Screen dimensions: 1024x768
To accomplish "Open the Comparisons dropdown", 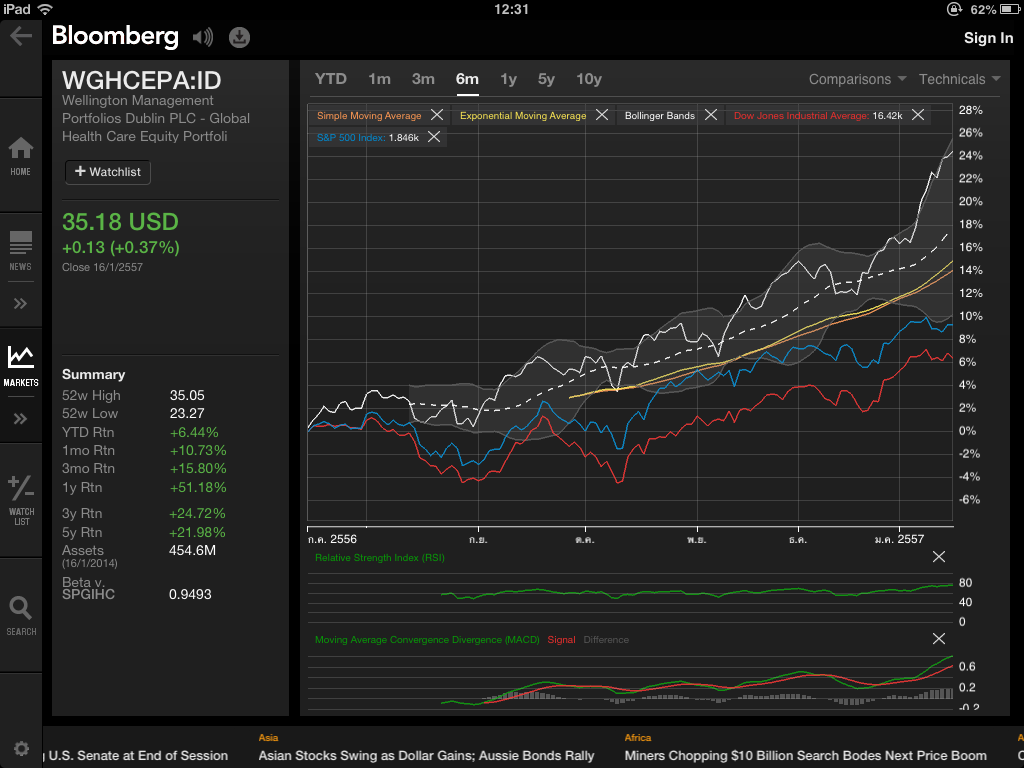I will 857,79.
